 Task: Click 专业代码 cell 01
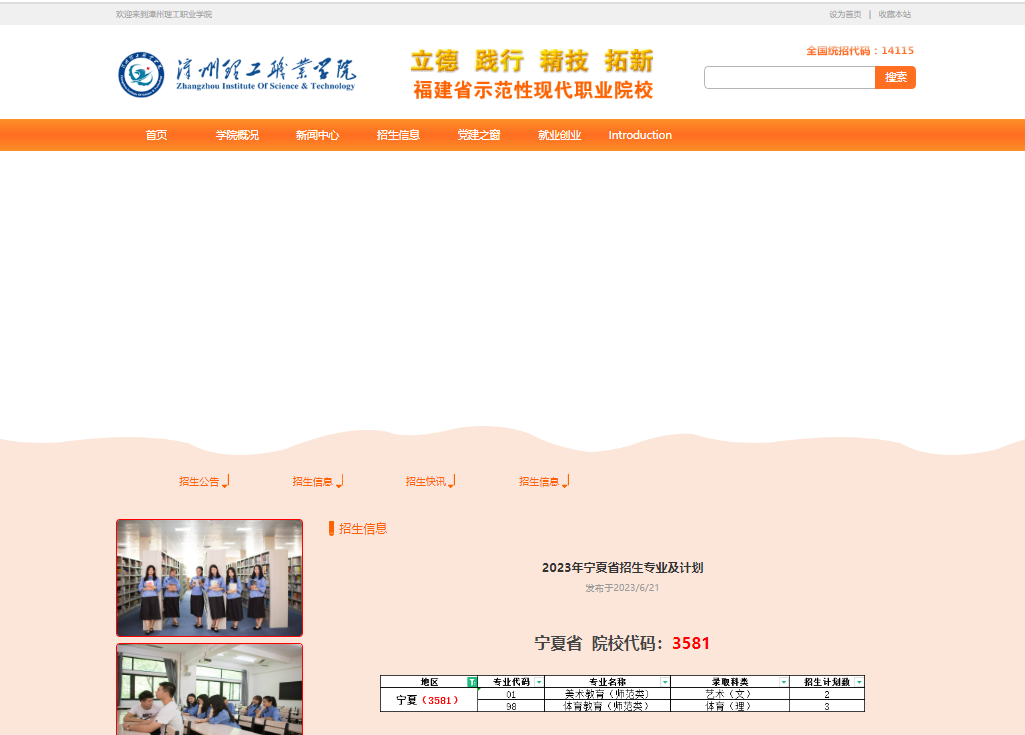pos(511,694)
